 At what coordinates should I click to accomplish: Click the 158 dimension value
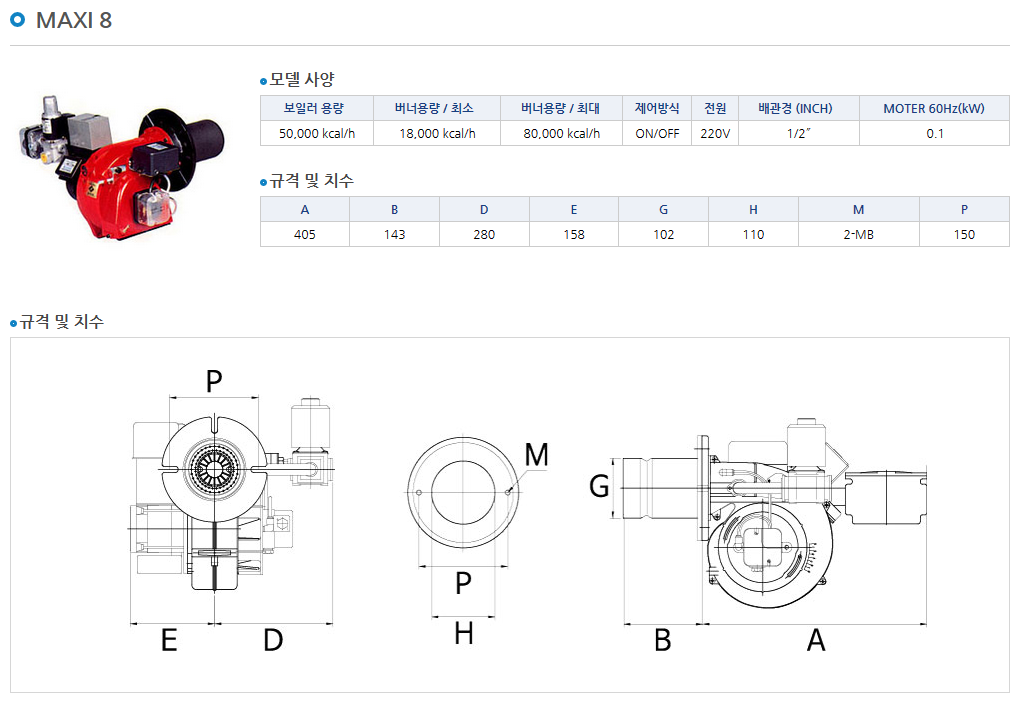pyautogui.click(x=574, y=235)
